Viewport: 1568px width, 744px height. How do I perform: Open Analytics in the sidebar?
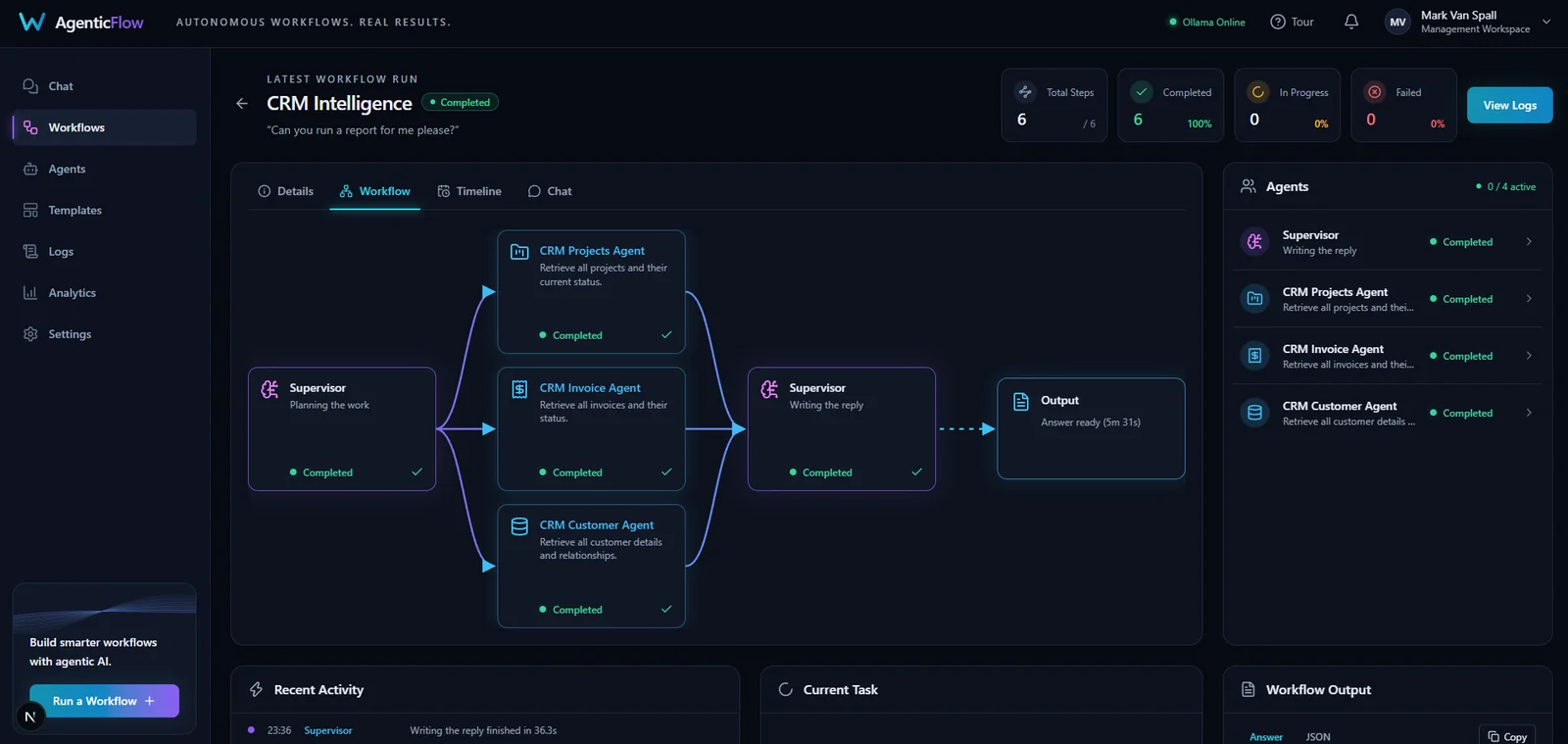pos(104,292)
